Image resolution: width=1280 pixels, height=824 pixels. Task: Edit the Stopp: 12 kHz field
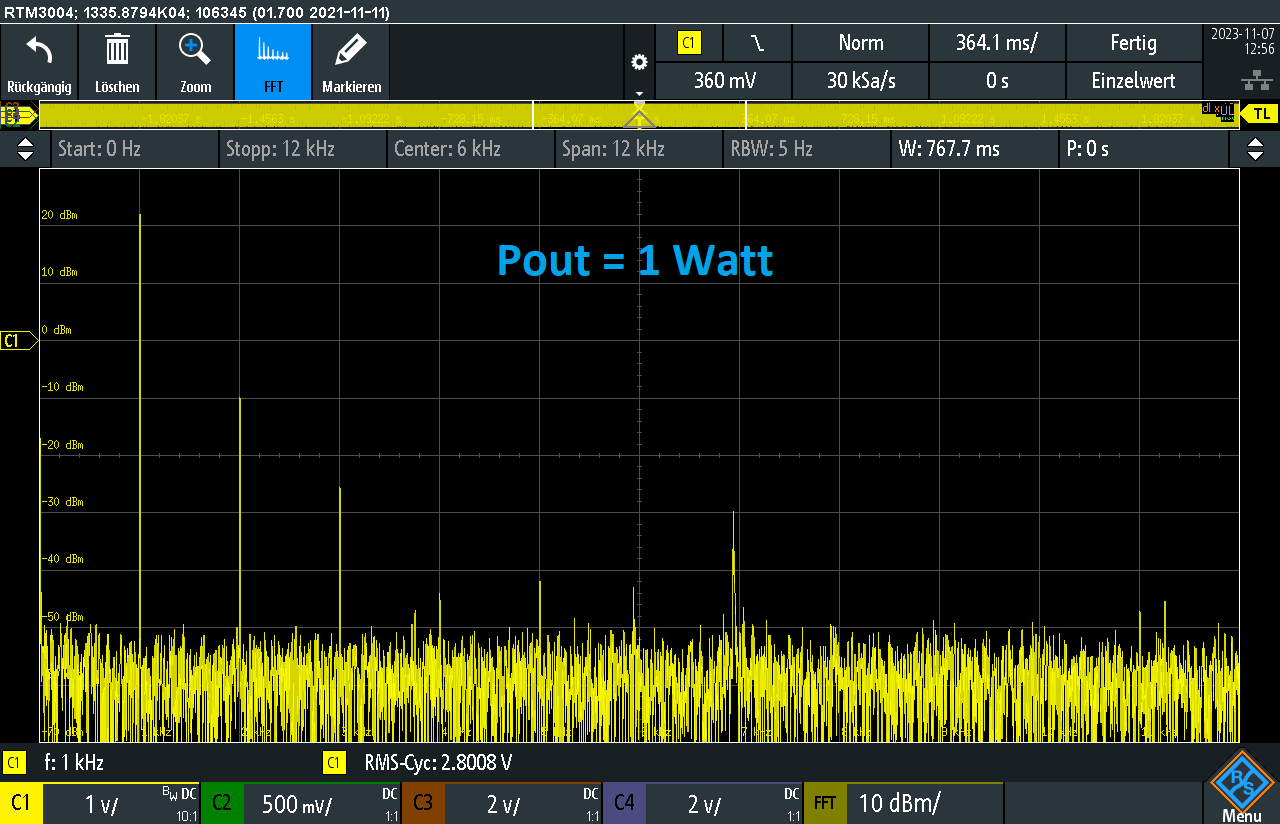(302, 149)
